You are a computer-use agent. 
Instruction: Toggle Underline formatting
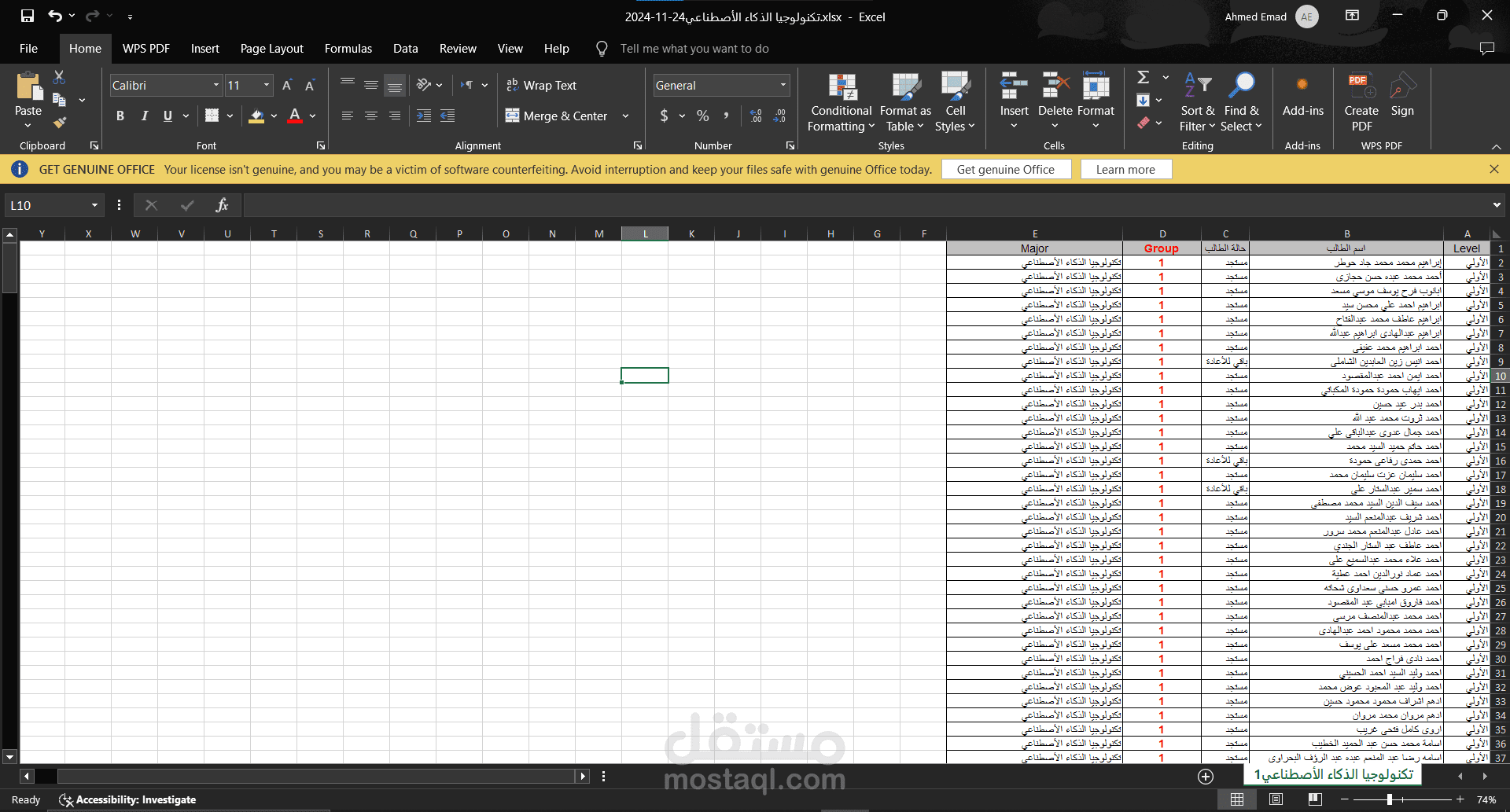coord(168,116)
